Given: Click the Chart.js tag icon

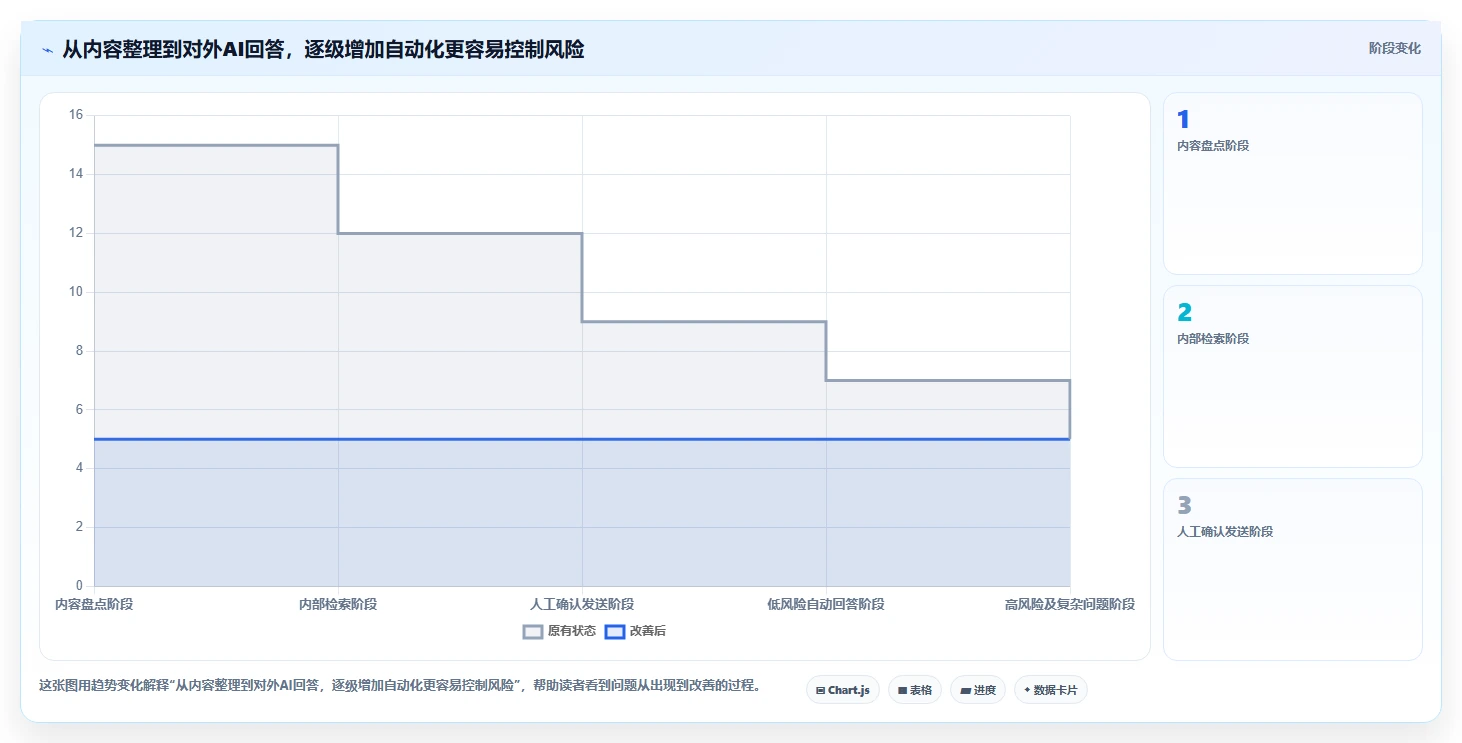Looking at the screenshot, I should [x=821, y=690].
